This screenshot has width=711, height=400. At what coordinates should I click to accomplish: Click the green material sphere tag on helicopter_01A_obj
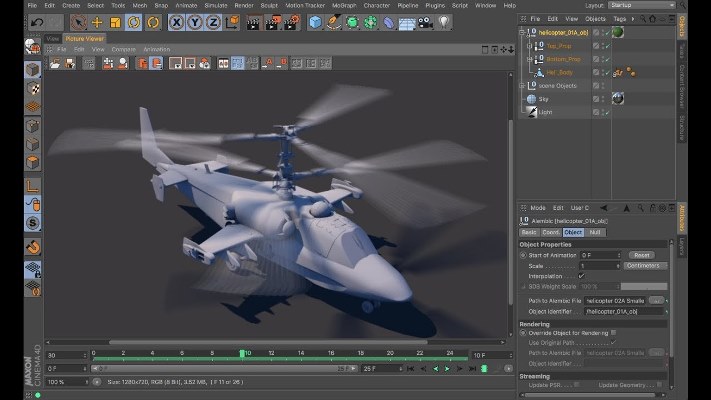618,32
